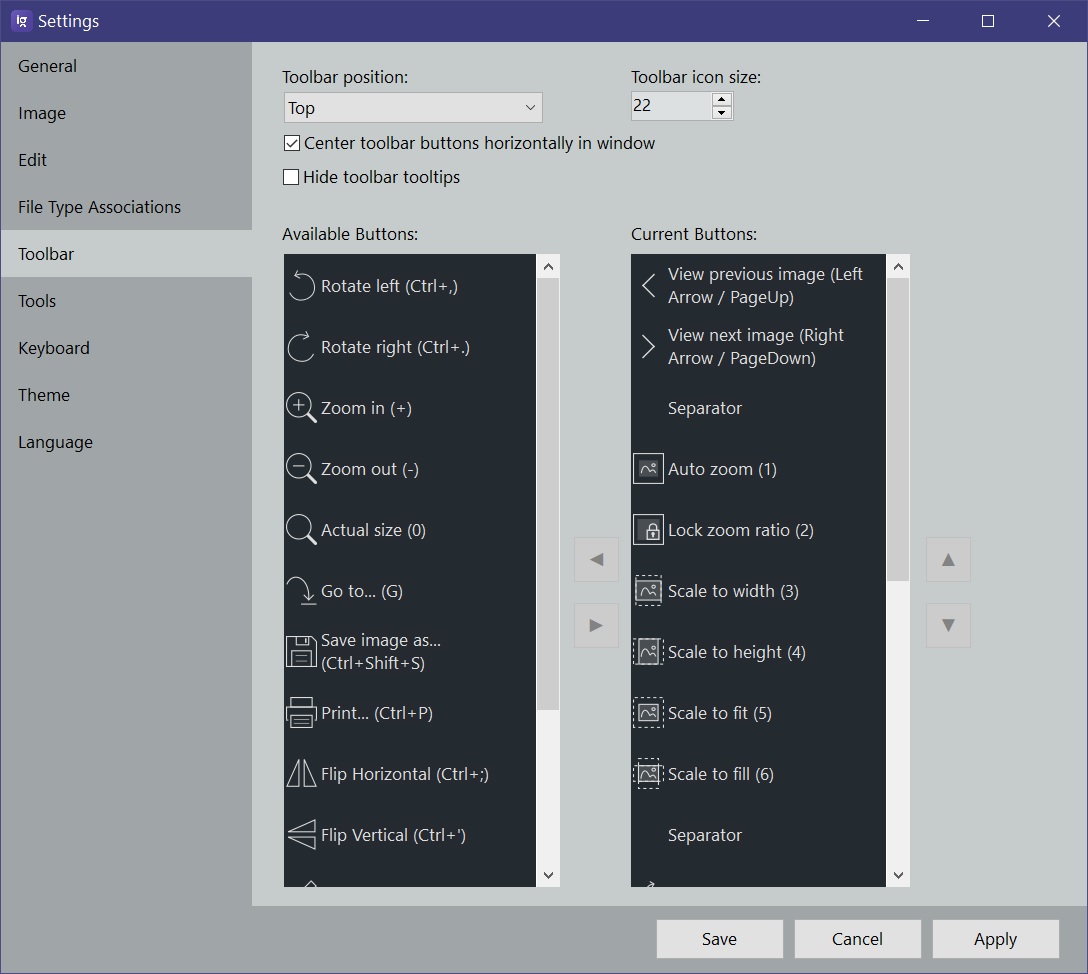The width and height of the screenshot is (1088, 974).
Task: Select 'Lock zoom ratio (2)' label text
Action: coord(740,530)
